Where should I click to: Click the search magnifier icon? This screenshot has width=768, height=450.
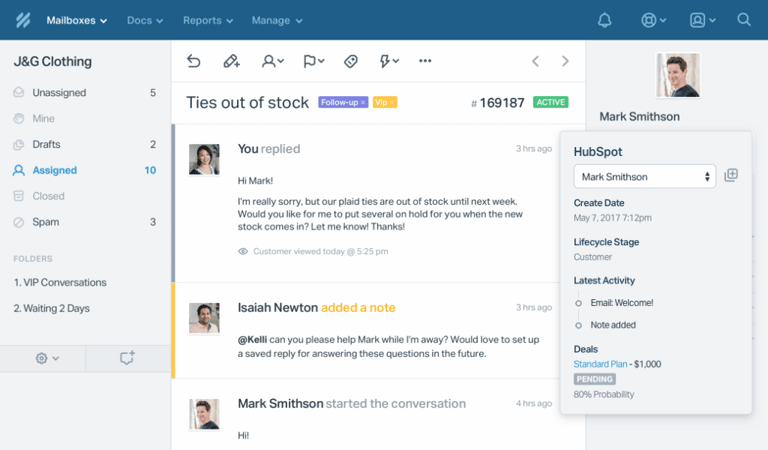744,20
